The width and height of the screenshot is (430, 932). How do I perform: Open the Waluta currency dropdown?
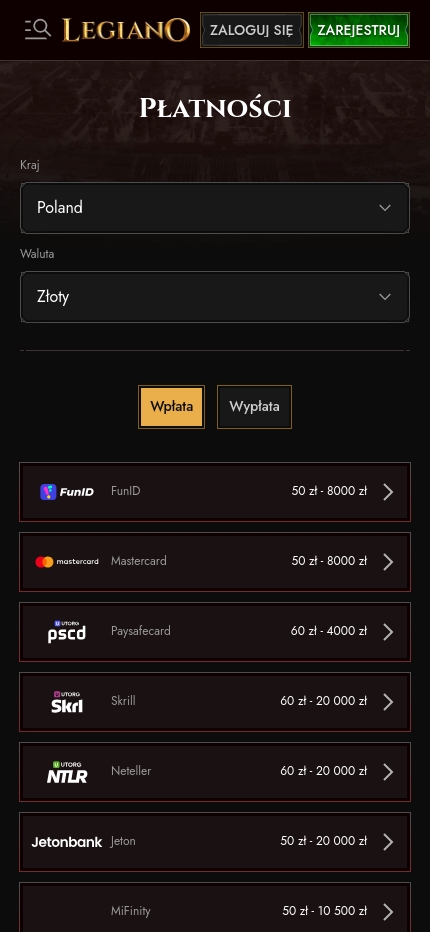[215, 297]
